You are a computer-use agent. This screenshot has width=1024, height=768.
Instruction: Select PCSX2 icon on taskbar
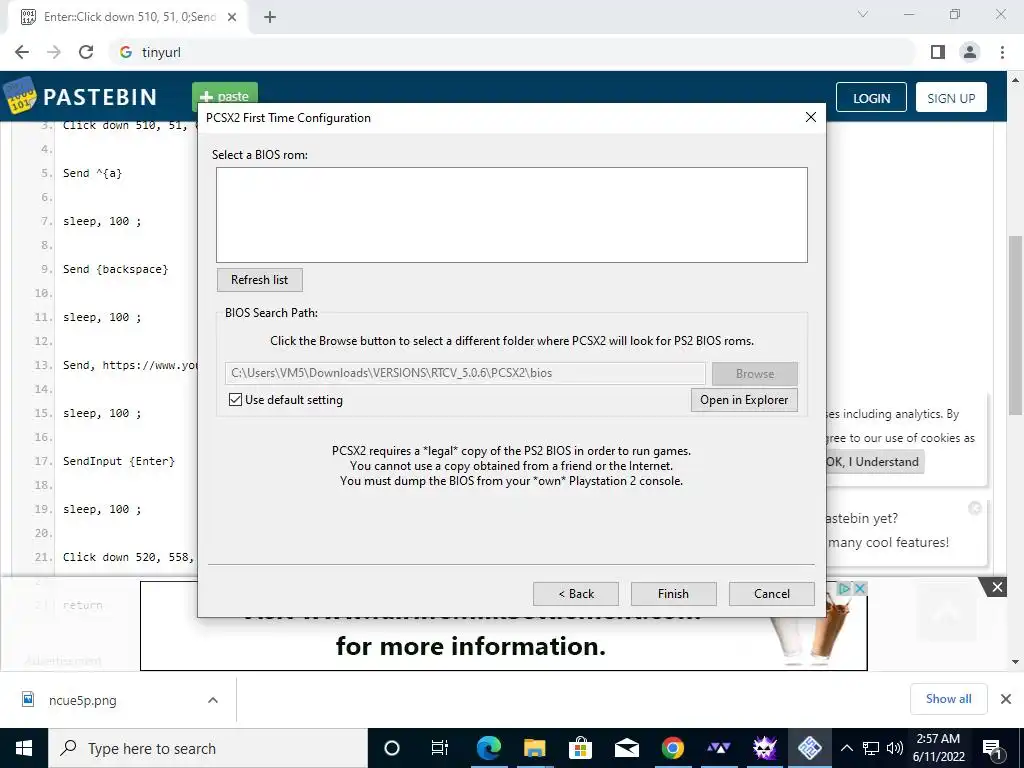[x=810, y=748]
